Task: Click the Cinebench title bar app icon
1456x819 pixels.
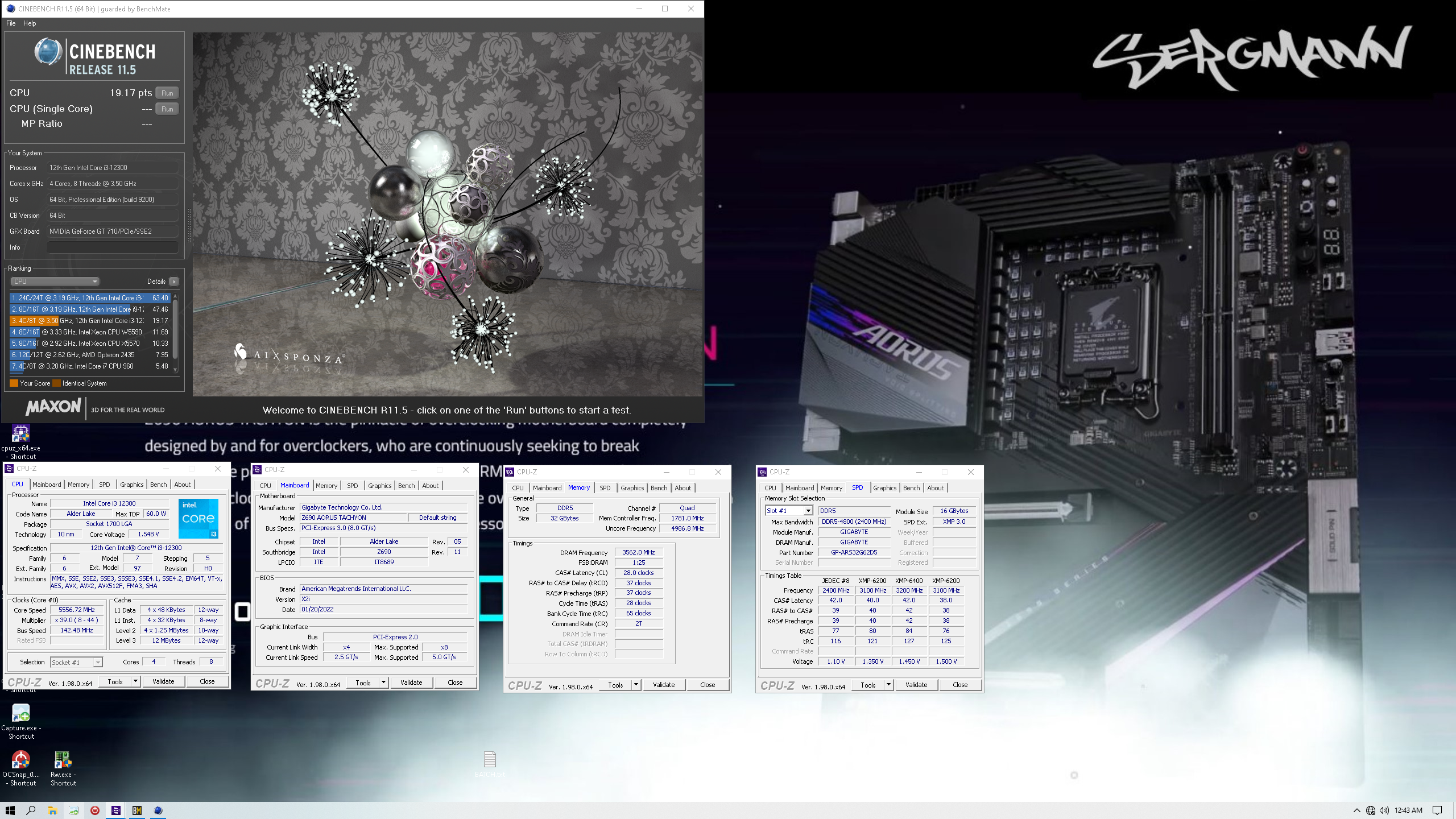Action: [x=10, y=9]
